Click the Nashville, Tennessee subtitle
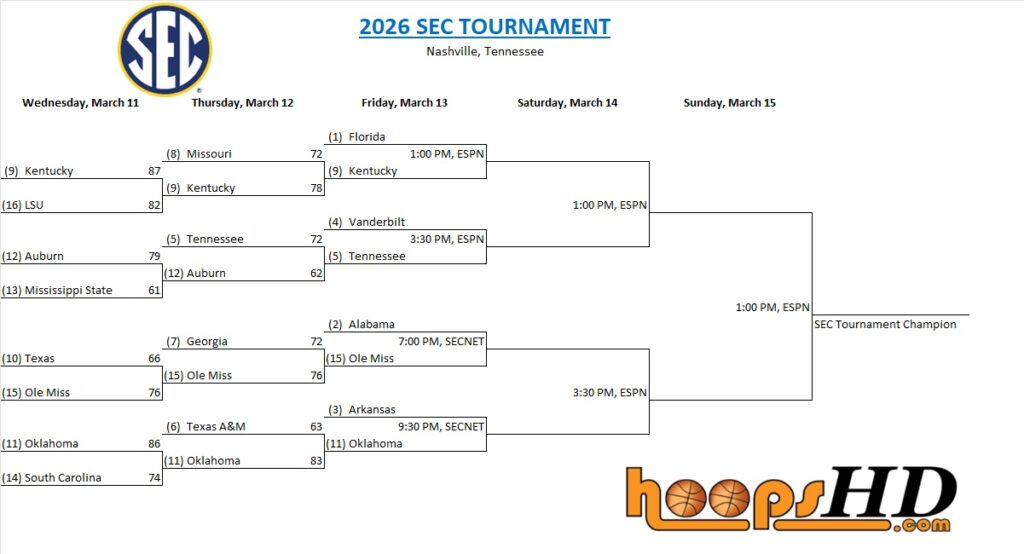Image resolution: width=1024 pixels, height=554 pixels. (x=485, y=51)
